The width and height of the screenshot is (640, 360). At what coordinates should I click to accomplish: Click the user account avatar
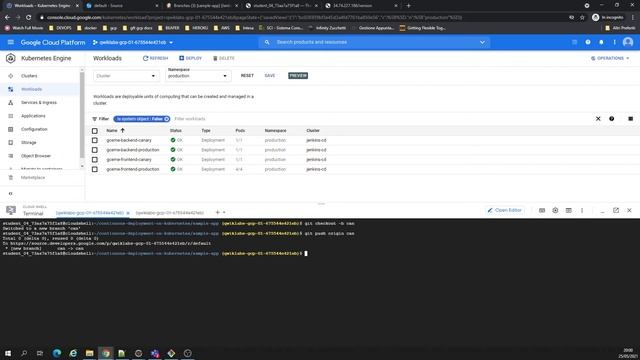628,42
